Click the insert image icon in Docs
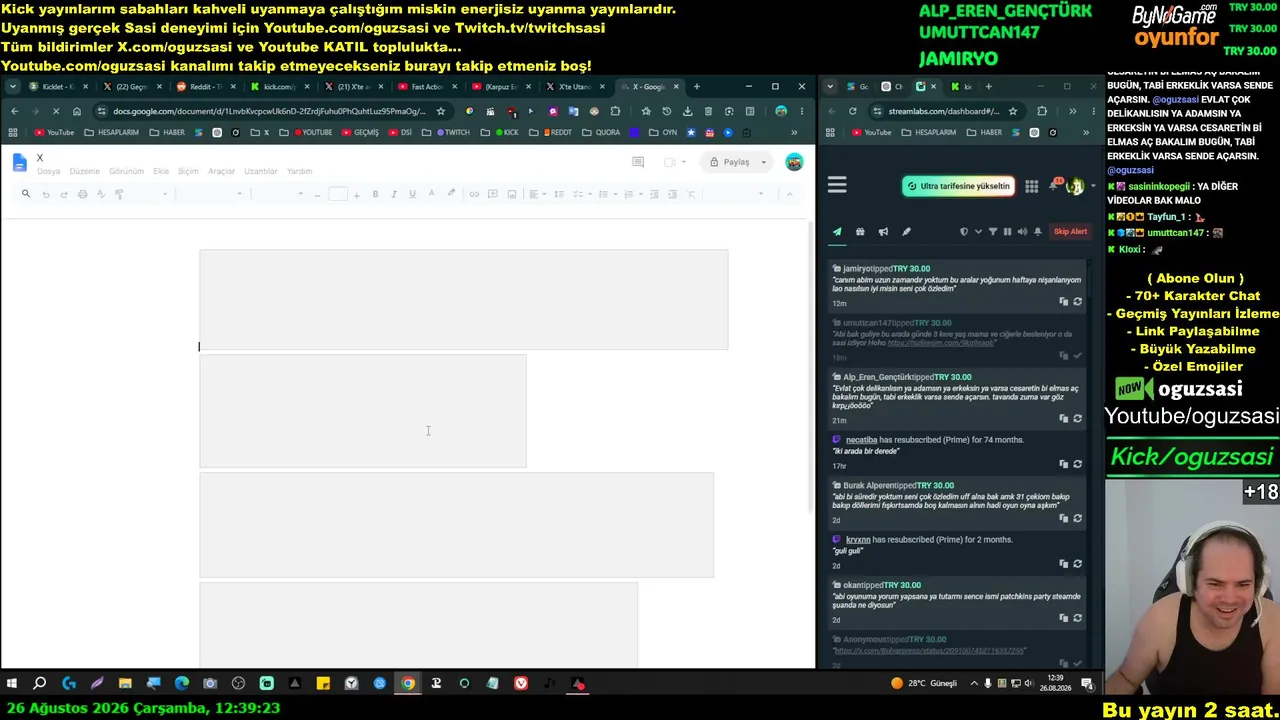The width and height of the screenshot is (1280, 720). pos(511,194)
